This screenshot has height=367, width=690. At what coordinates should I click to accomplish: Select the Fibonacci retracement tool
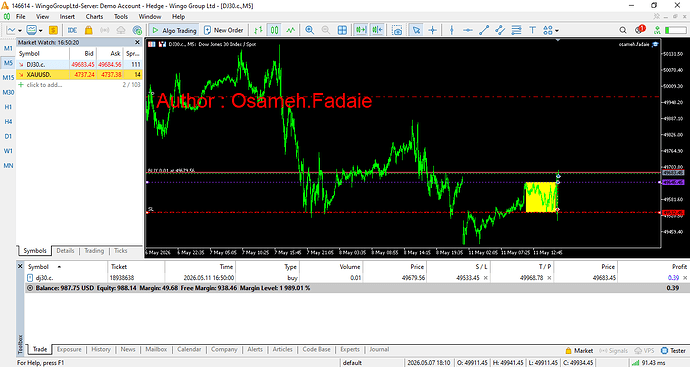(516, 30)
